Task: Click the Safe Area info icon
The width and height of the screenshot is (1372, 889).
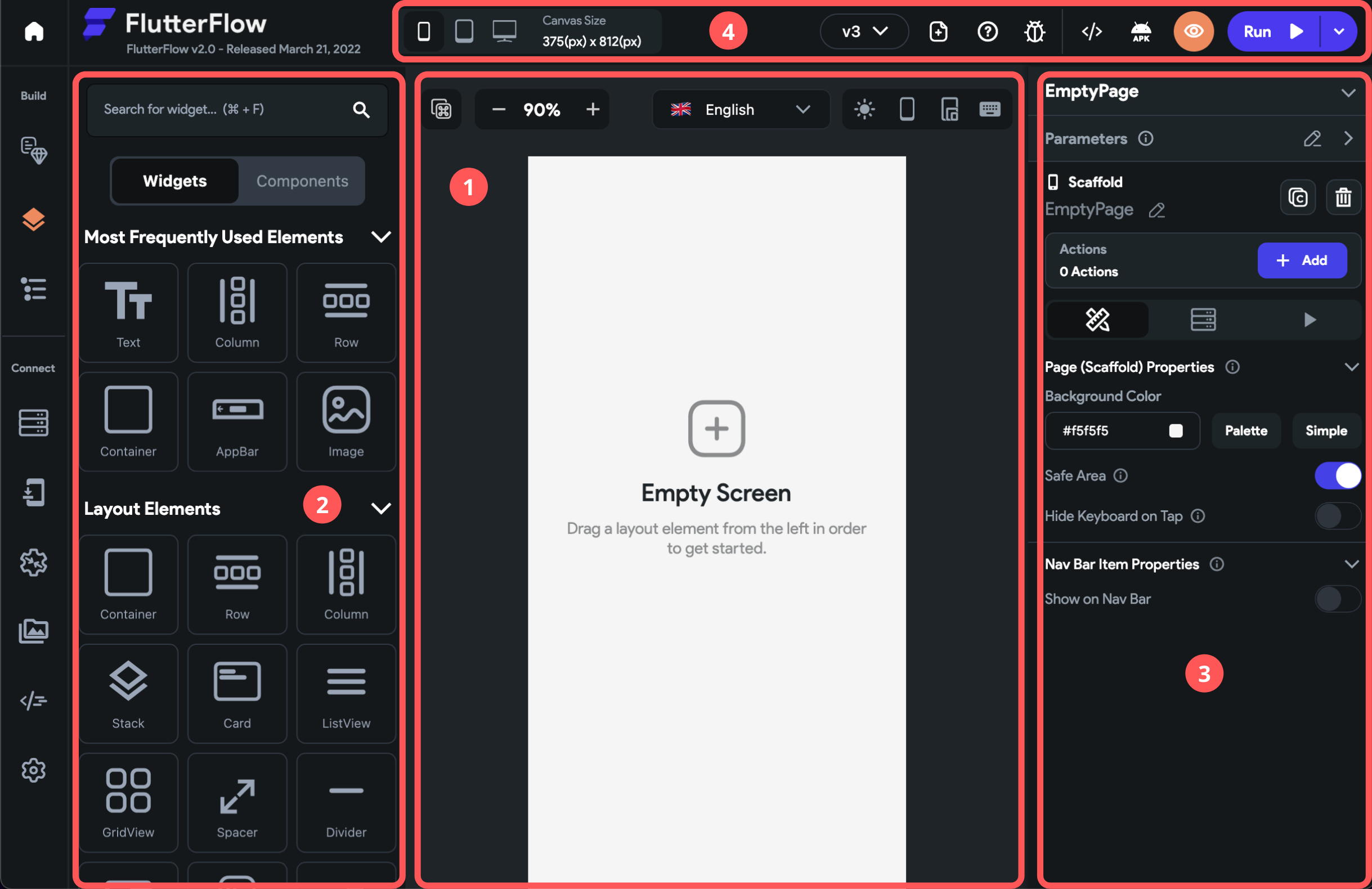Action: 1120,475
